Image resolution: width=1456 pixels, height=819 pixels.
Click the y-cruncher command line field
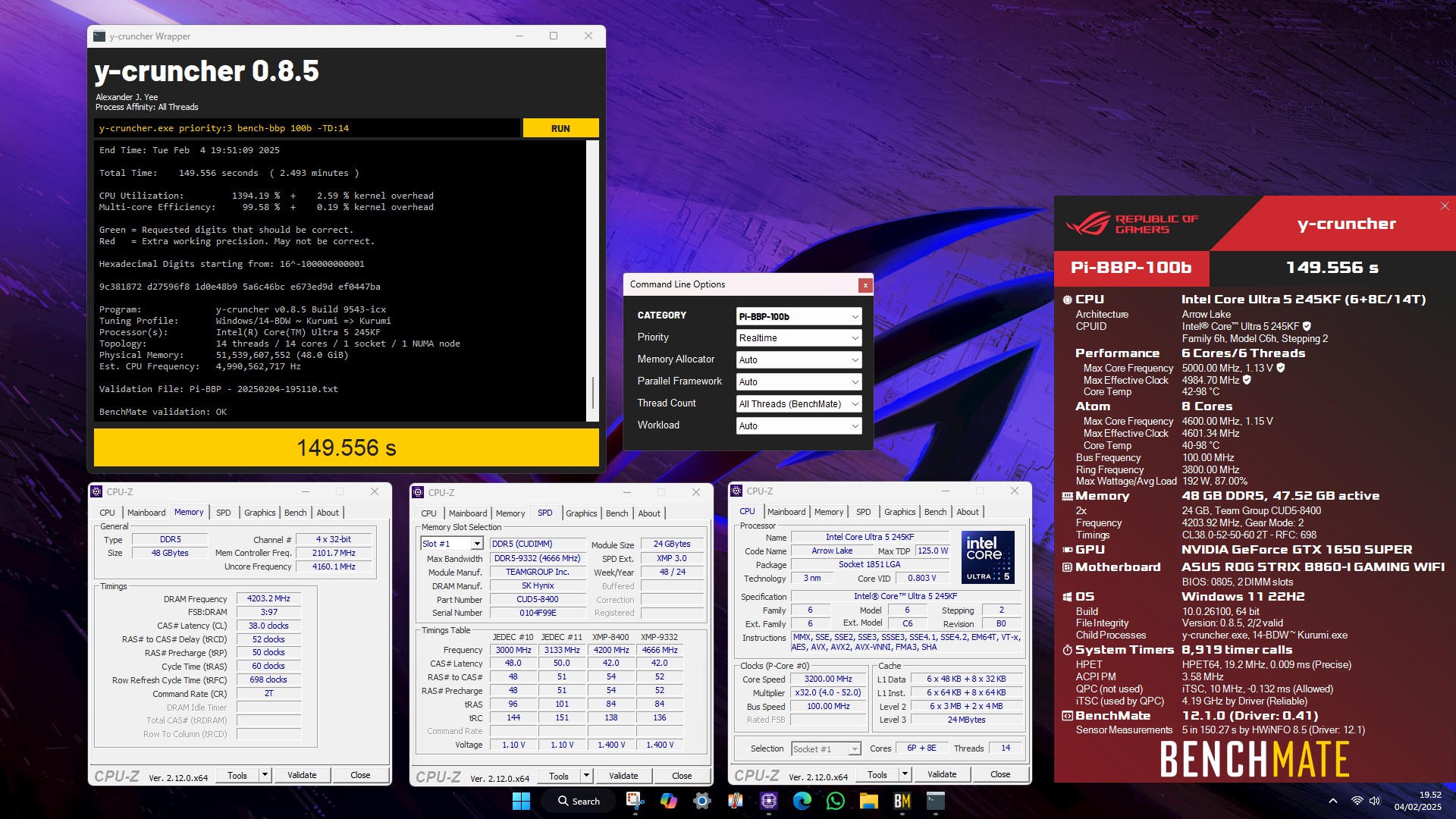(x=307, y=128)
